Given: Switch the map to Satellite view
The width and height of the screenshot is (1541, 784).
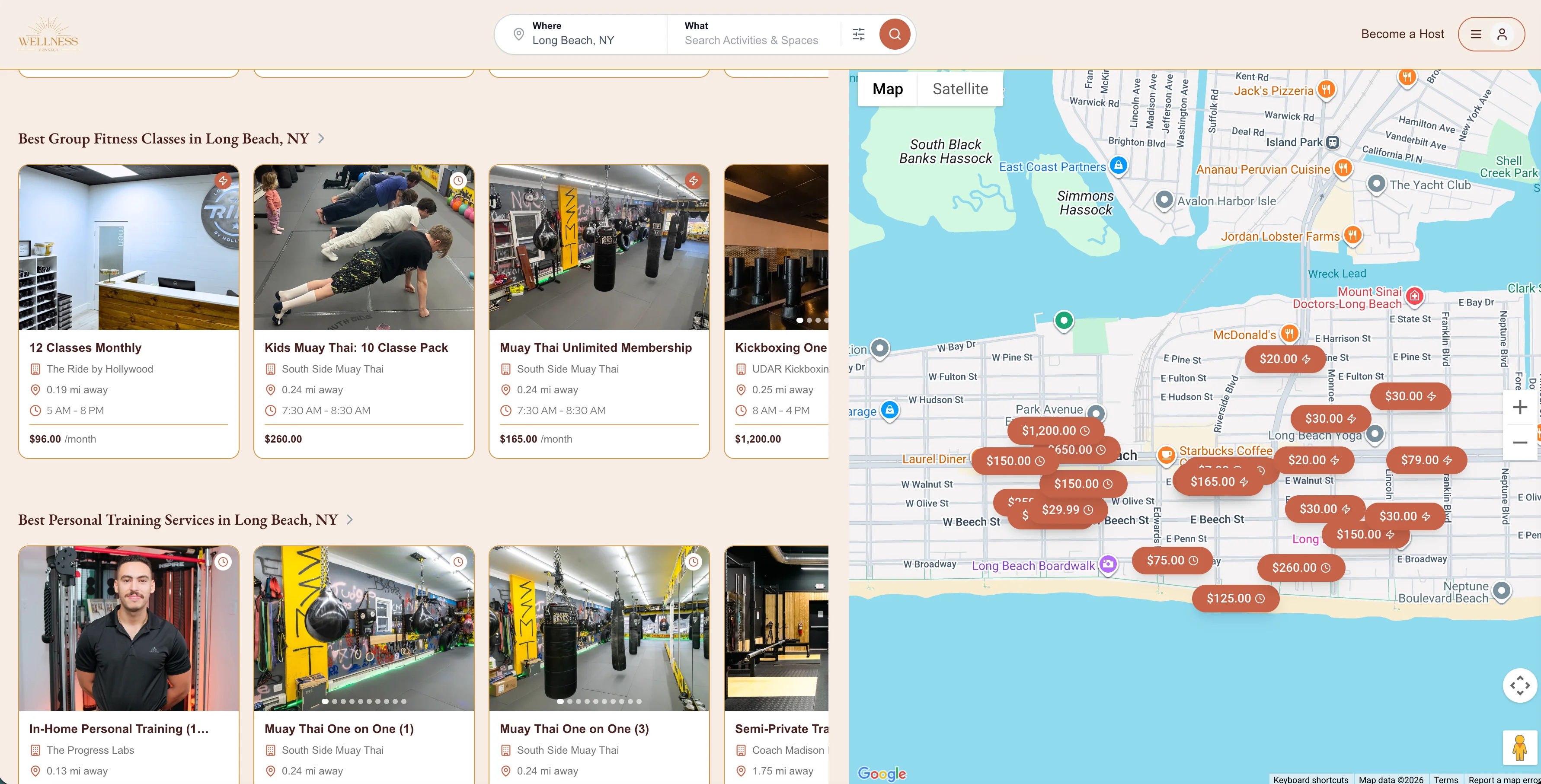Looking at the screenshot, I should click(960, 89).
